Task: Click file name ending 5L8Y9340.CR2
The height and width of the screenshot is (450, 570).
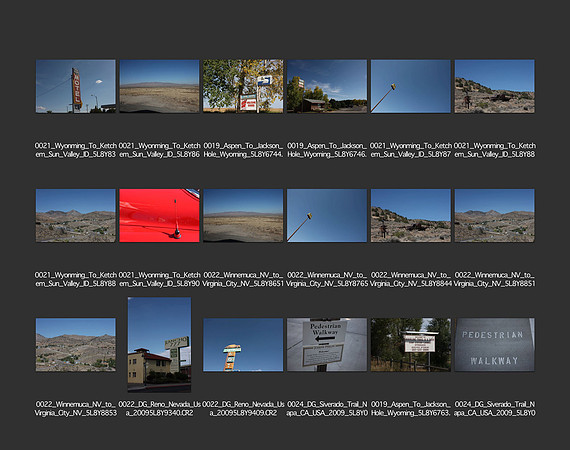Action: (x=160, y=409)
